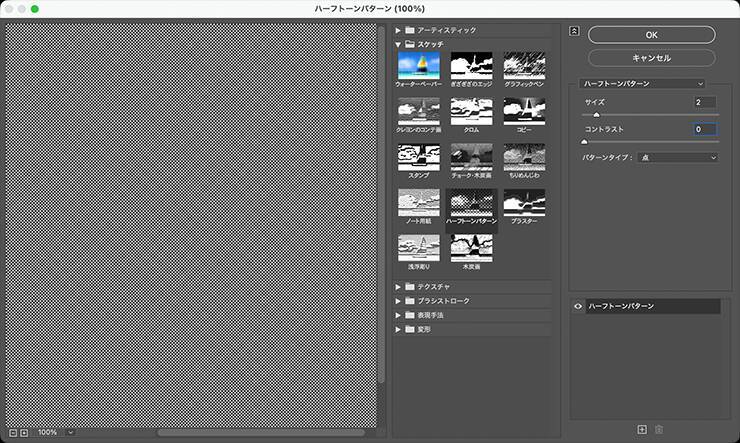This screenshot has width=740, height=443.
Task: Open the ハーフトーンパターン filter name dropdown
Action: (642, 84)
